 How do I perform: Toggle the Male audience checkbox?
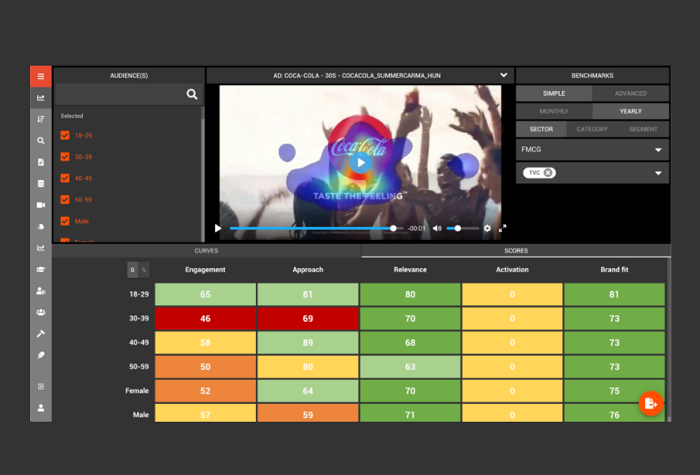pyautogui.click(x=65, y=220)
